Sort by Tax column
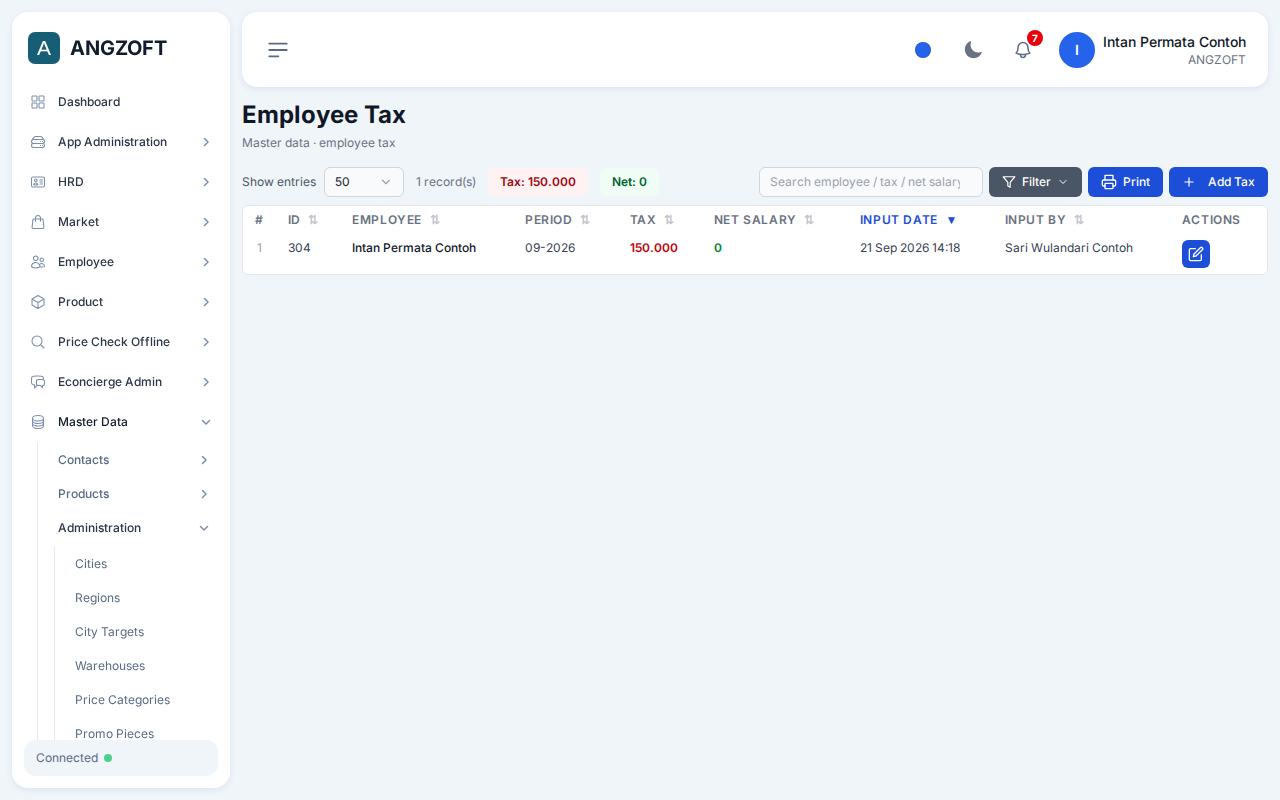This screenshot has width=1280, height=800. coord(652,220)
